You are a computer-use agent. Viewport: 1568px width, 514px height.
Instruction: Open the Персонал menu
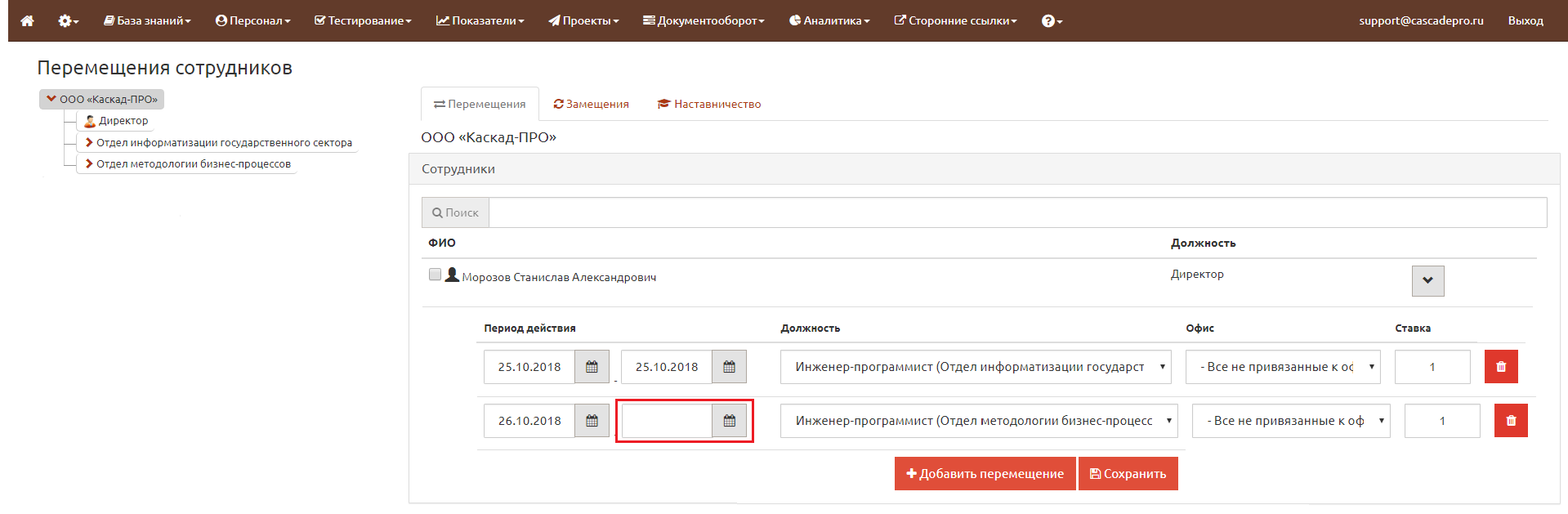253,20
